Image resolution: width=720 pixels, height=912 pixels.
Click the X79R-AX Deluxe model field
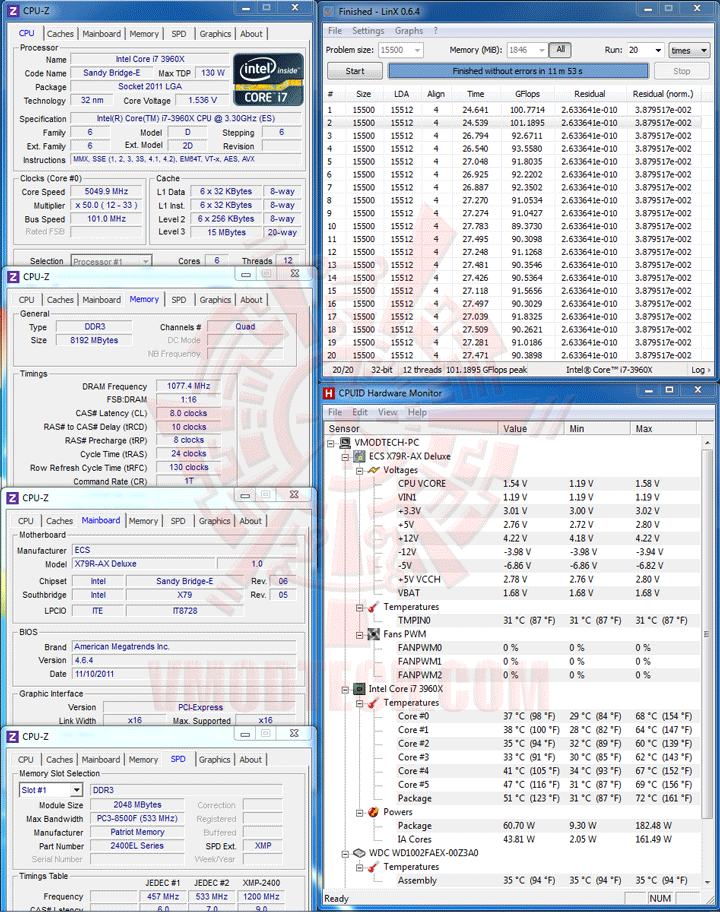click(x=144, y=564)
